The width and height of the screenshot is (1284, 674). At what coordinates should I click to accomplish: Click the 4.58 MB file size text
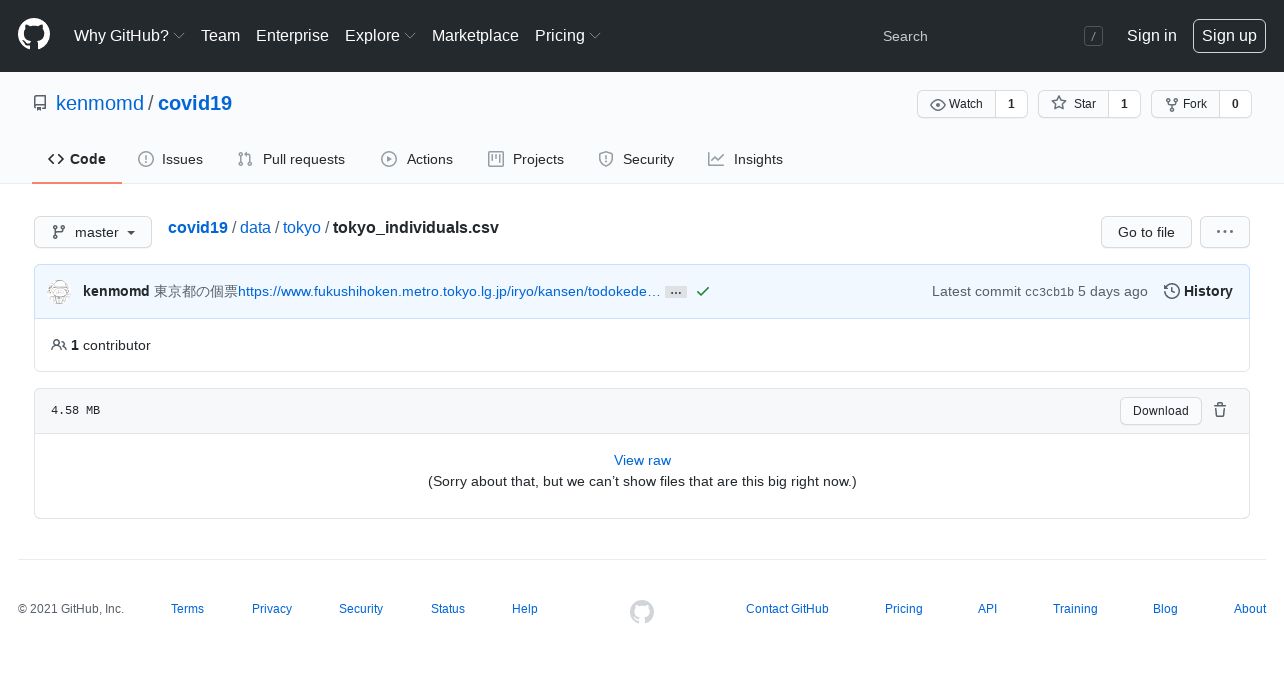coord(75,411)
